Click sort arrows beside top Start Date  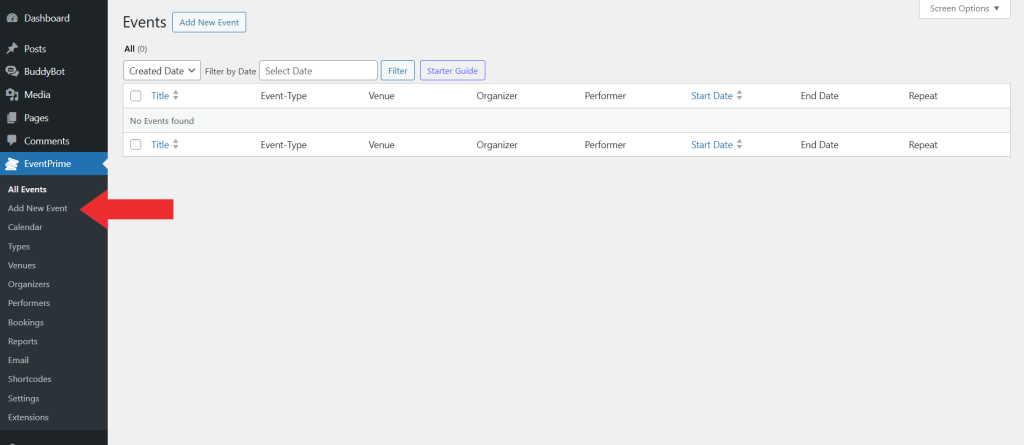[x=739, y=95]
